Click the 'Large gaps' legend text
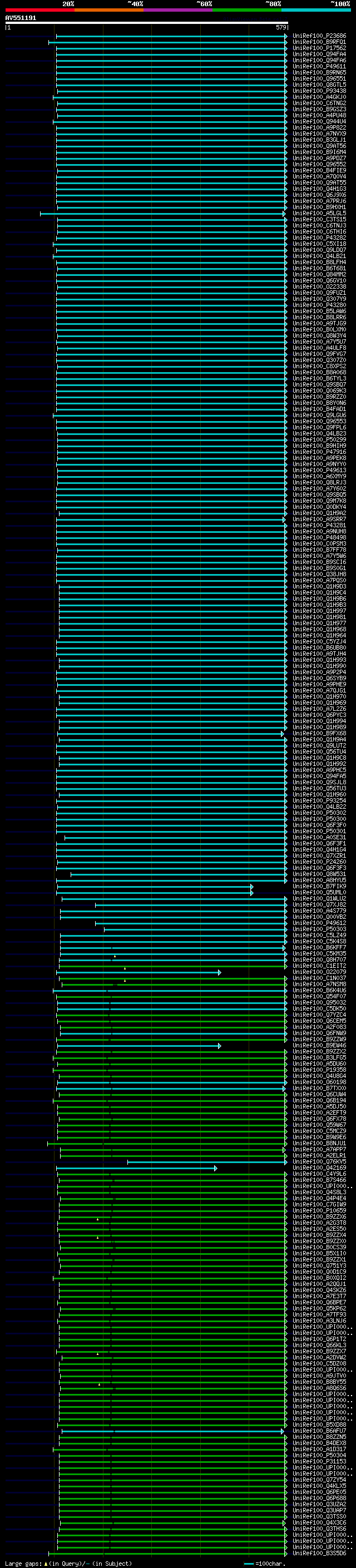This screenshot has width=356, height=1568. (24, 1563)
